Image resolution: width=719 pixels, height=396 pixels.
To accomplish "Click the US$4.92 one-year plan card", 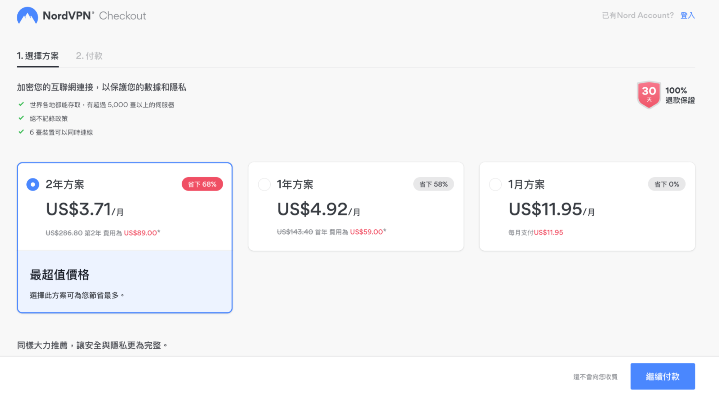I will [356, 206].
